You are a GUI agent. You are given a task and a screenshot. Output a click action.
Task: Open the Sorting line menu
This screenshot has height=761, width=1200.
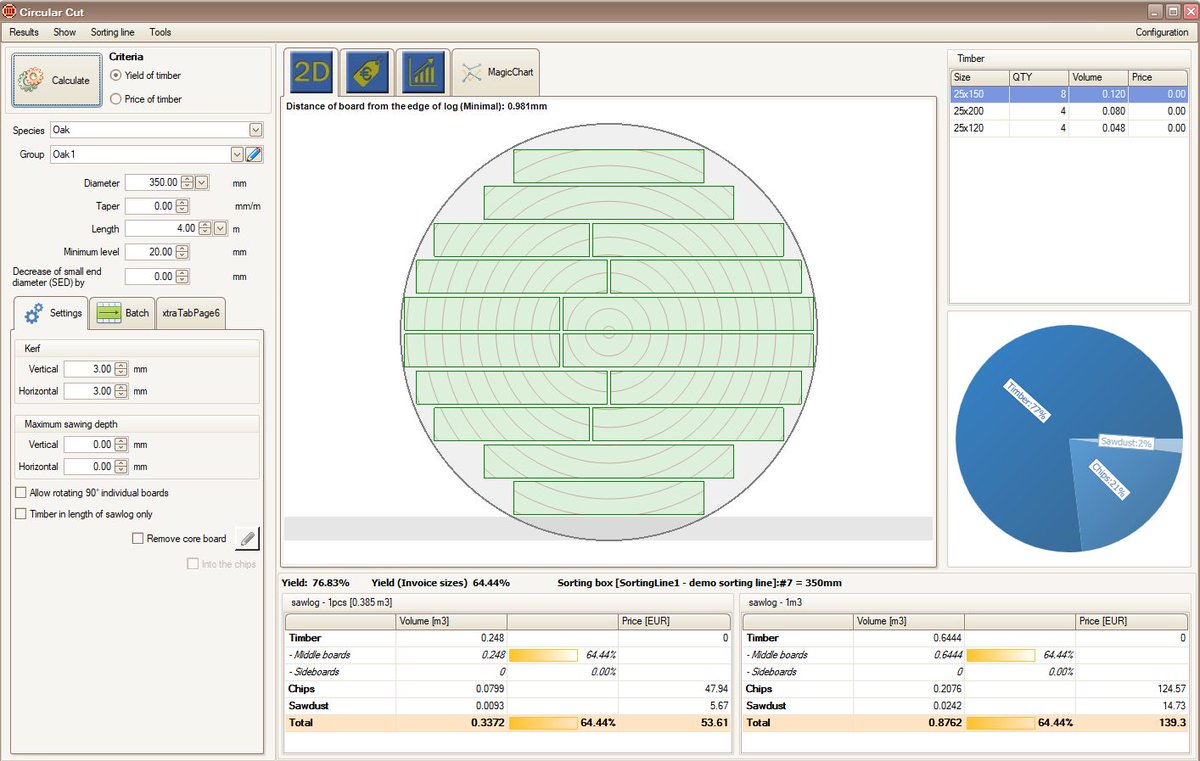click(112, 31)
